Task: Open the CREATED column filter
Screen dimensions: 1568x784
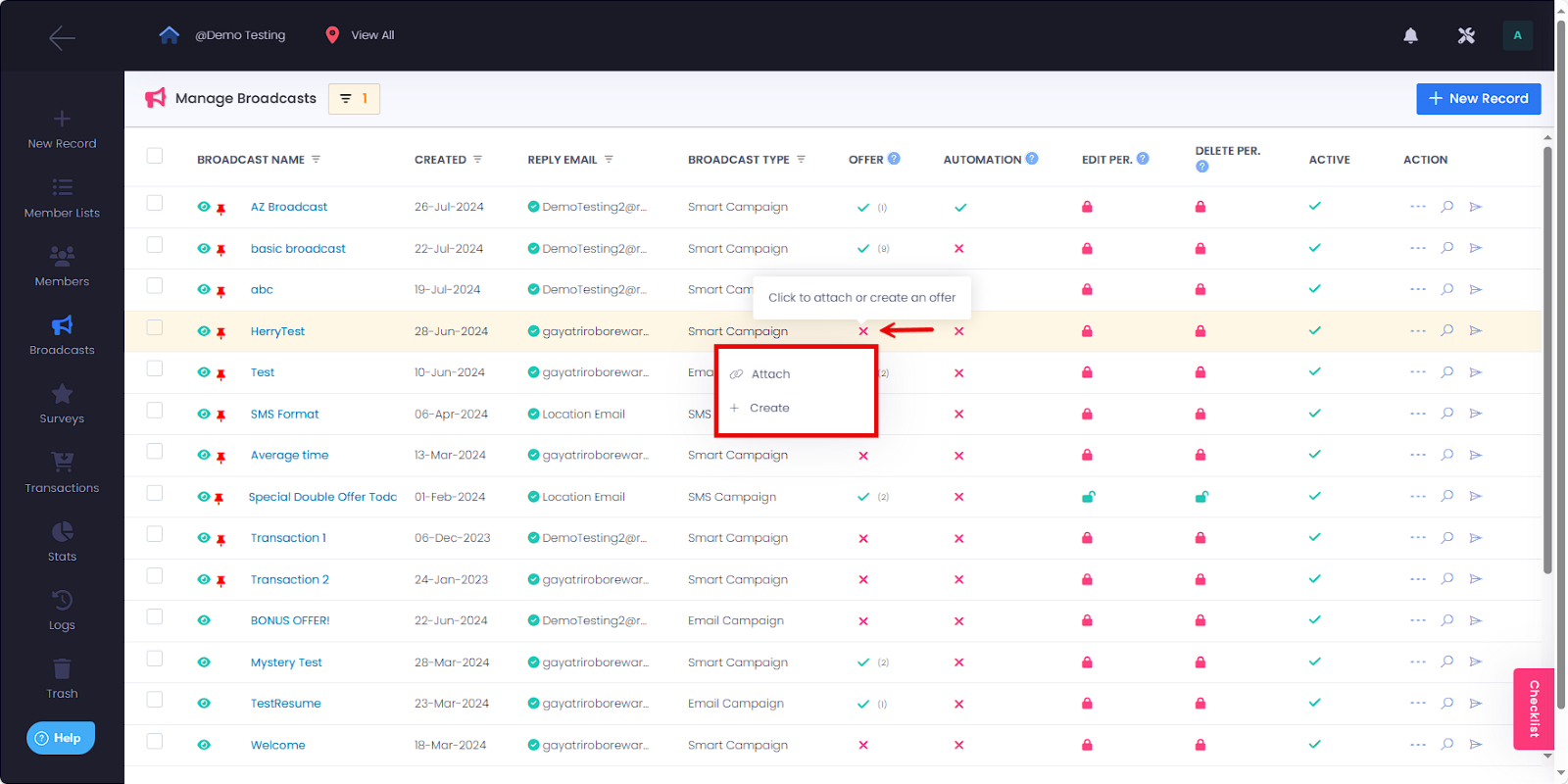Action: 477,159
